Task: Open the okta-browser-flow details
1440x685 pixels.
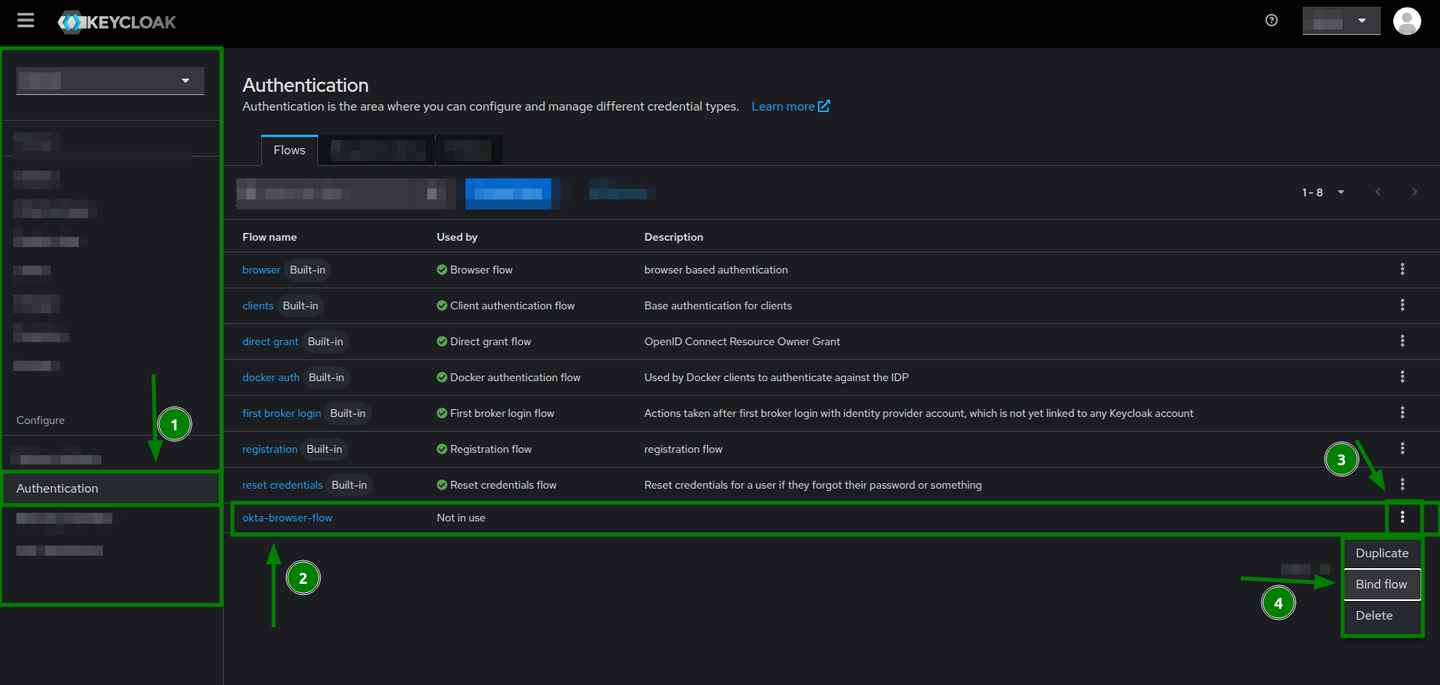Action: (287, 517)
